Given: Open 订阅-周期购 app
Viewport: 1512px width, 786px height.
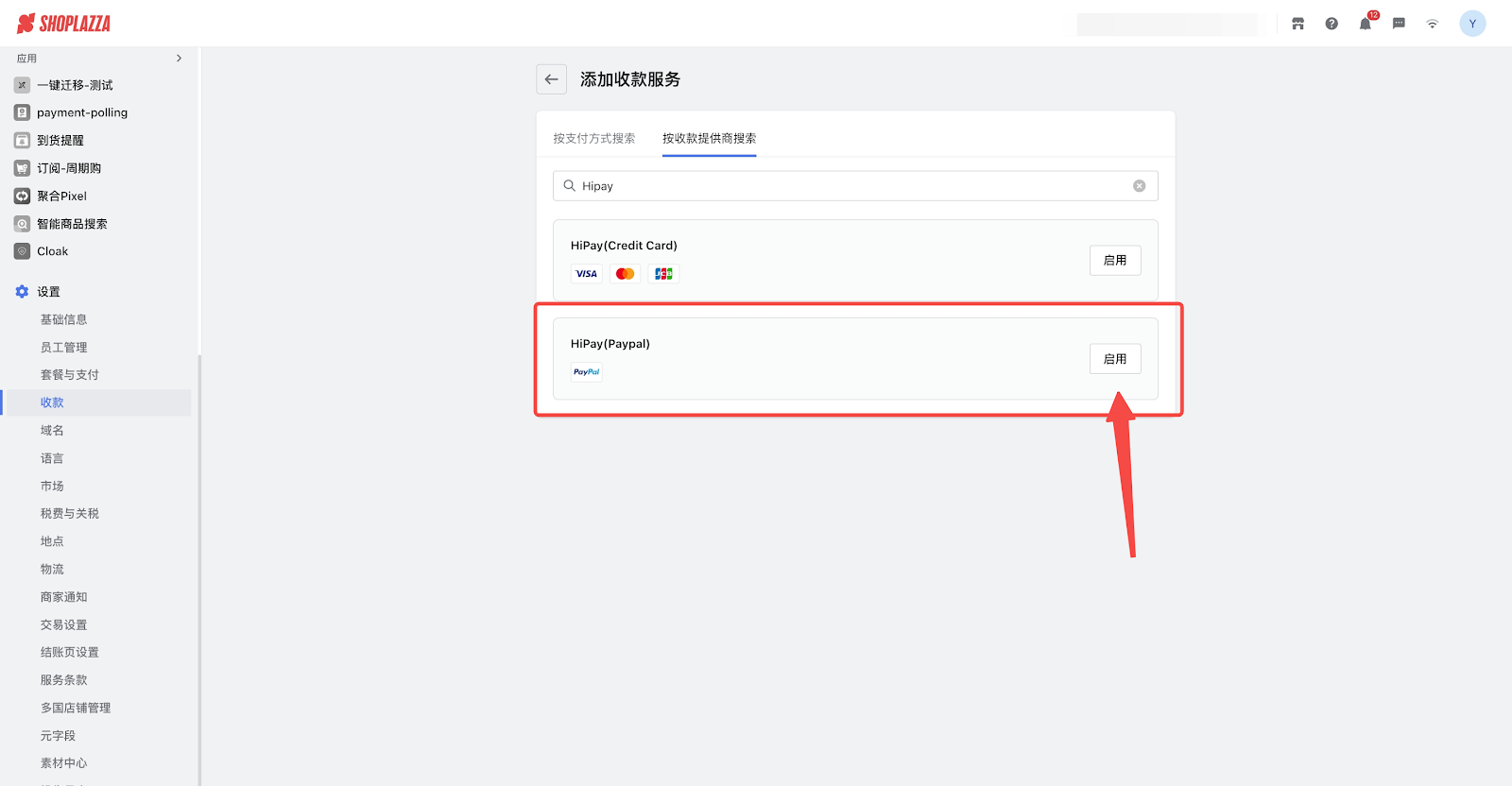Looking at the screenshot, I should pyautogui.click(x=69, y=168).
